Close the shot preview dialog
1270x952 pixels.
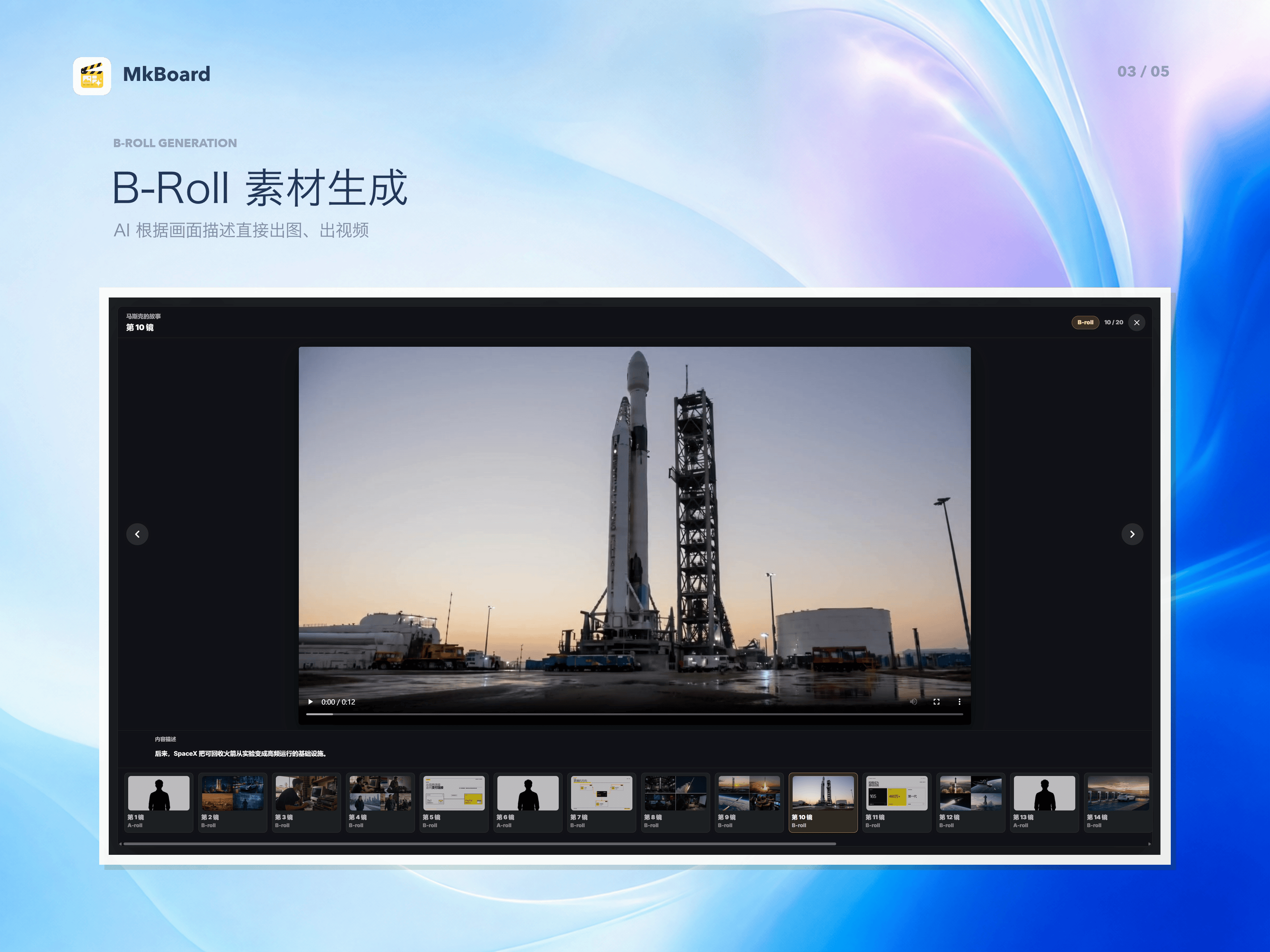(1137, 322)
